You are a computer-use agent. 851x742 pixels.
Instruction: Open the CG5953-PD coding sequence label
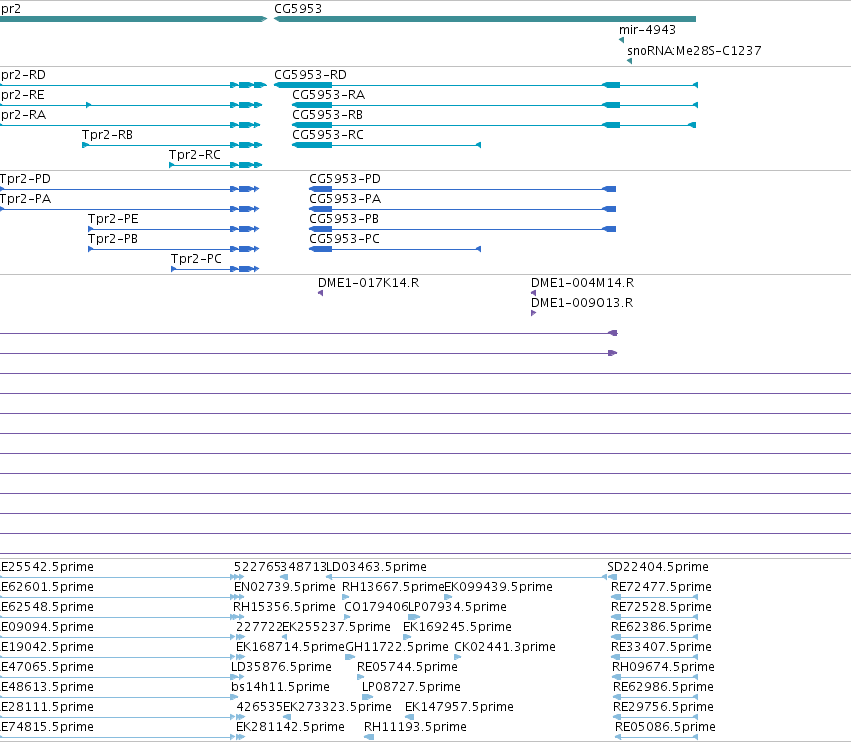pos(345,179)
